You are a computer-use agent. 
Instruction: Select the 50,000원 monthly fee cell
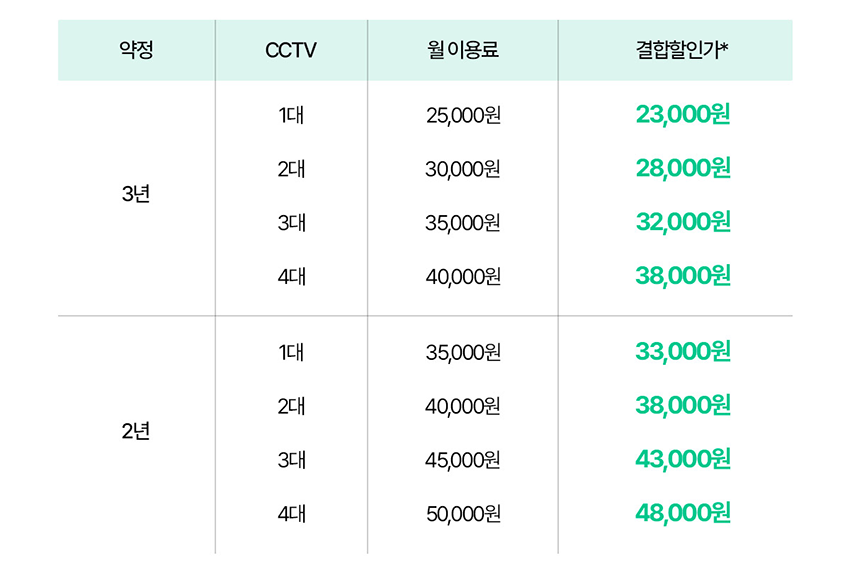[463, 514]
